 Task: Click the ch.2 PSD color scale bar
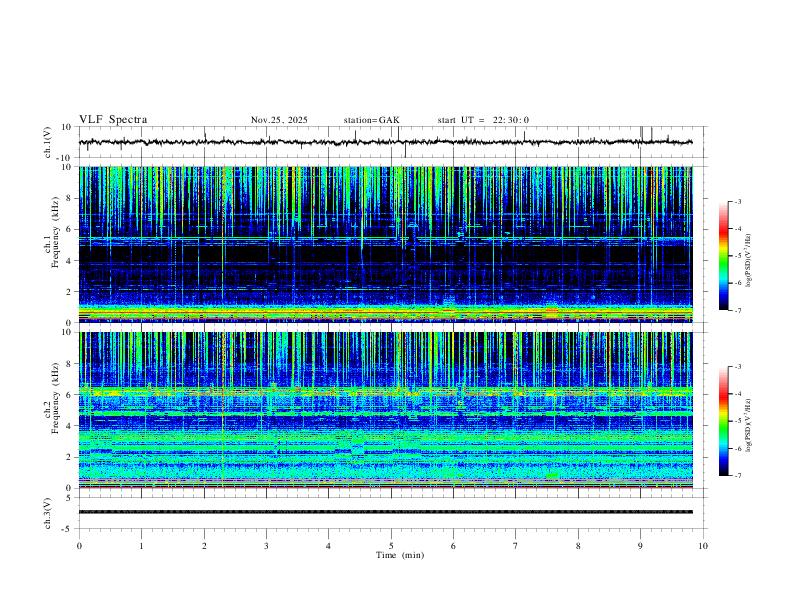pos(723,421)
